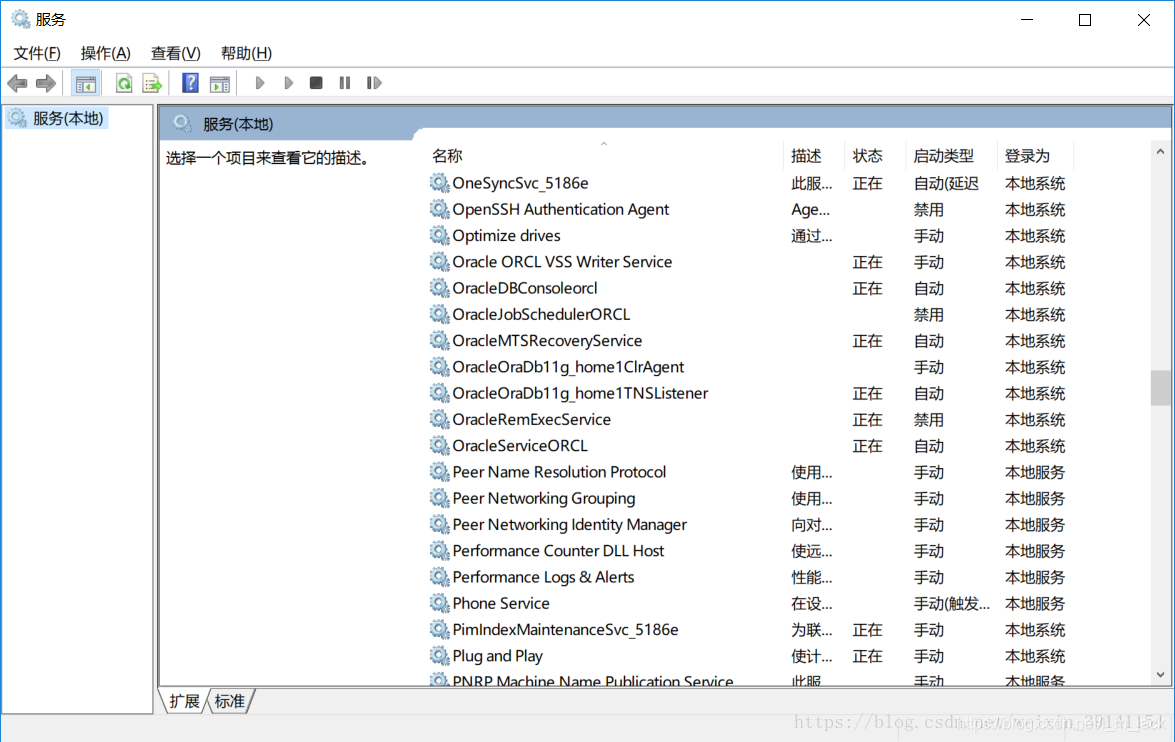
Task: Select Performance Counter DLL Host service
Action: click(x=558, y=550)
